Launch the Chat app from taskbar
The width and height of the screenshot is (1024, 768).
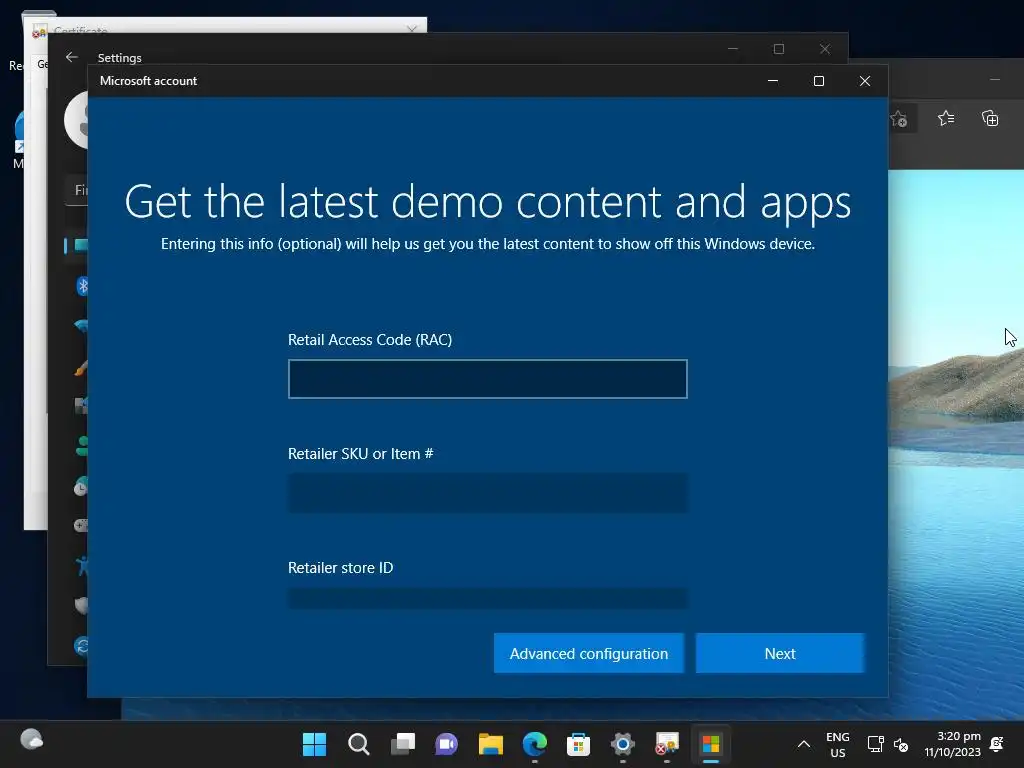pyautogui.click(x=446, y=744)
